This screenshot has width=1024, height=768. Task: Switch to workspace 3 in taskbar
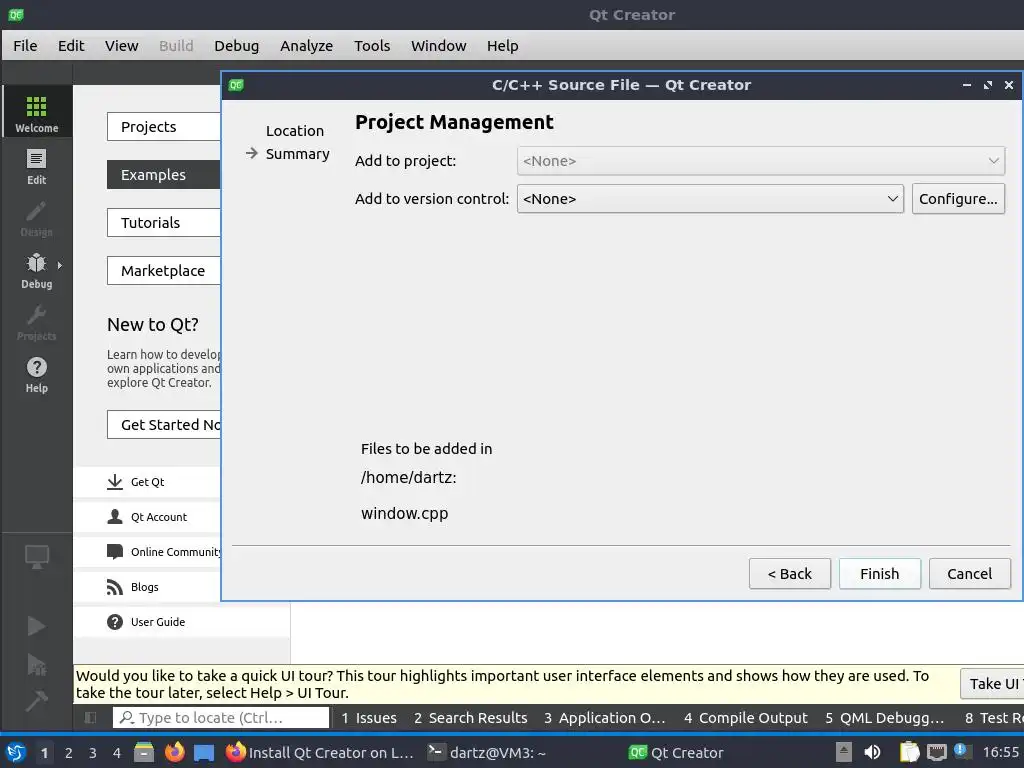point(93,753)
